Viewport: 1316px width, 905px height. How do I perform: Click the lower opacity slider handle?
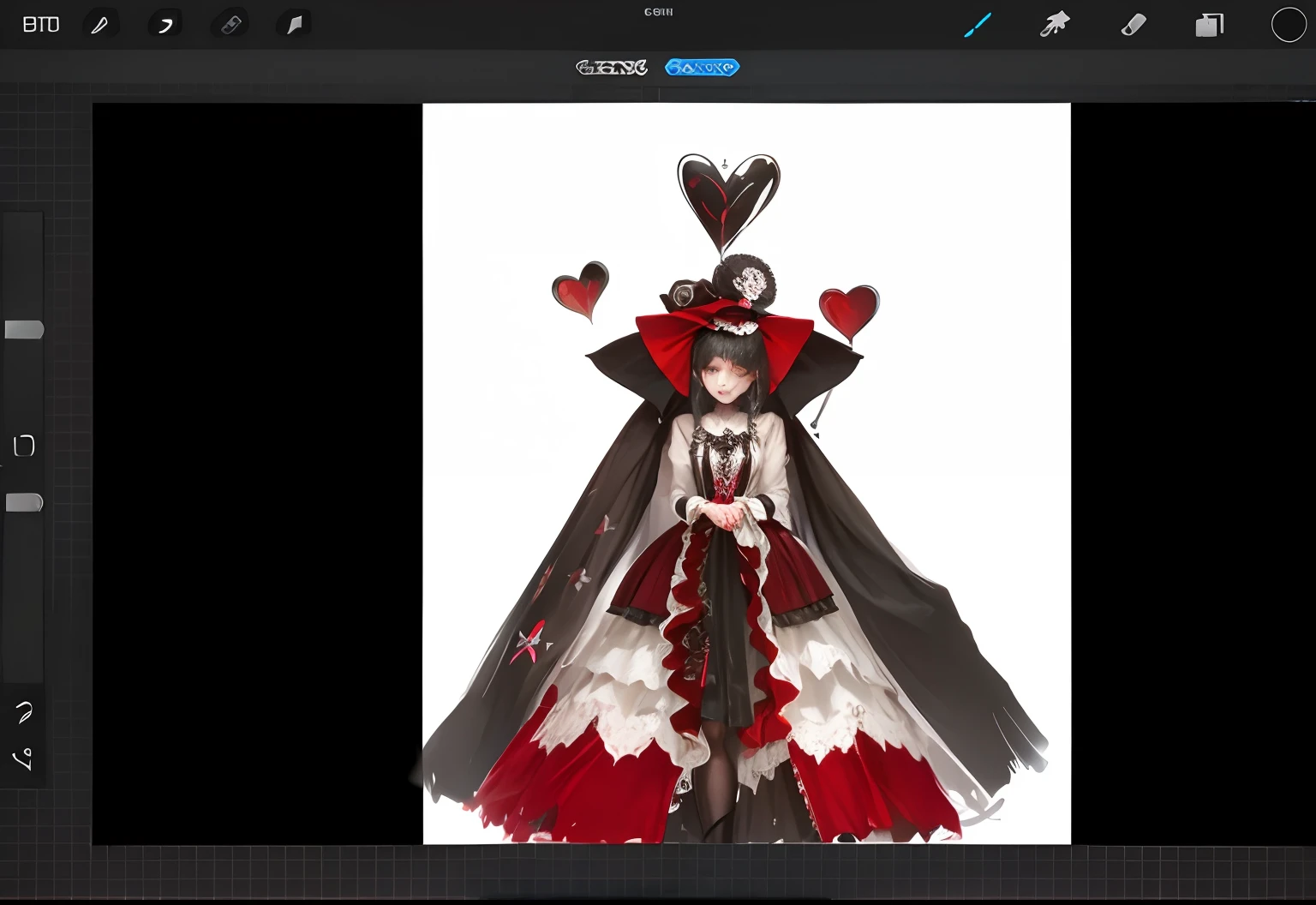pos(24,502)
